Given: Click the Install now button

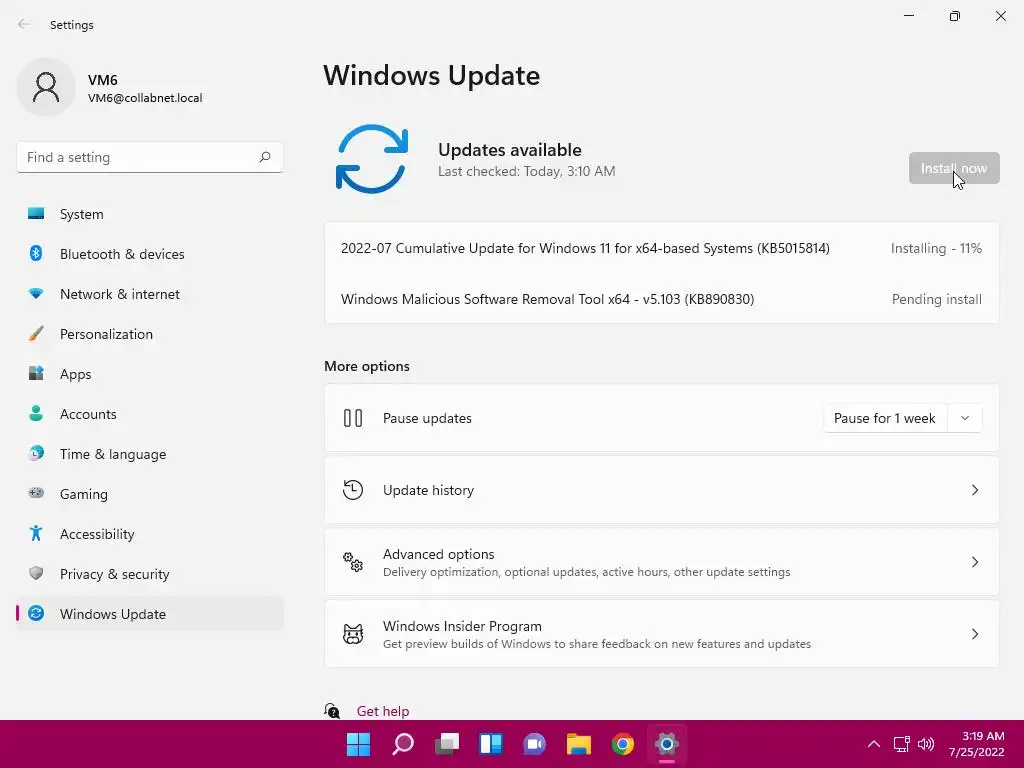Looking at the screenshot, I should pyautogui.click(x=954, y=168).
